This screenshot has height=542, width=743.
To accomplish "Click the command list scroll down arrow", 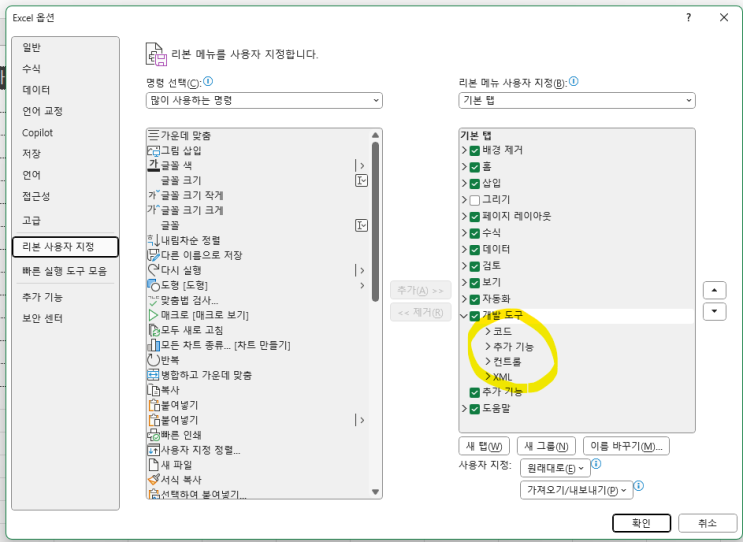I will (x=375, y=492).
